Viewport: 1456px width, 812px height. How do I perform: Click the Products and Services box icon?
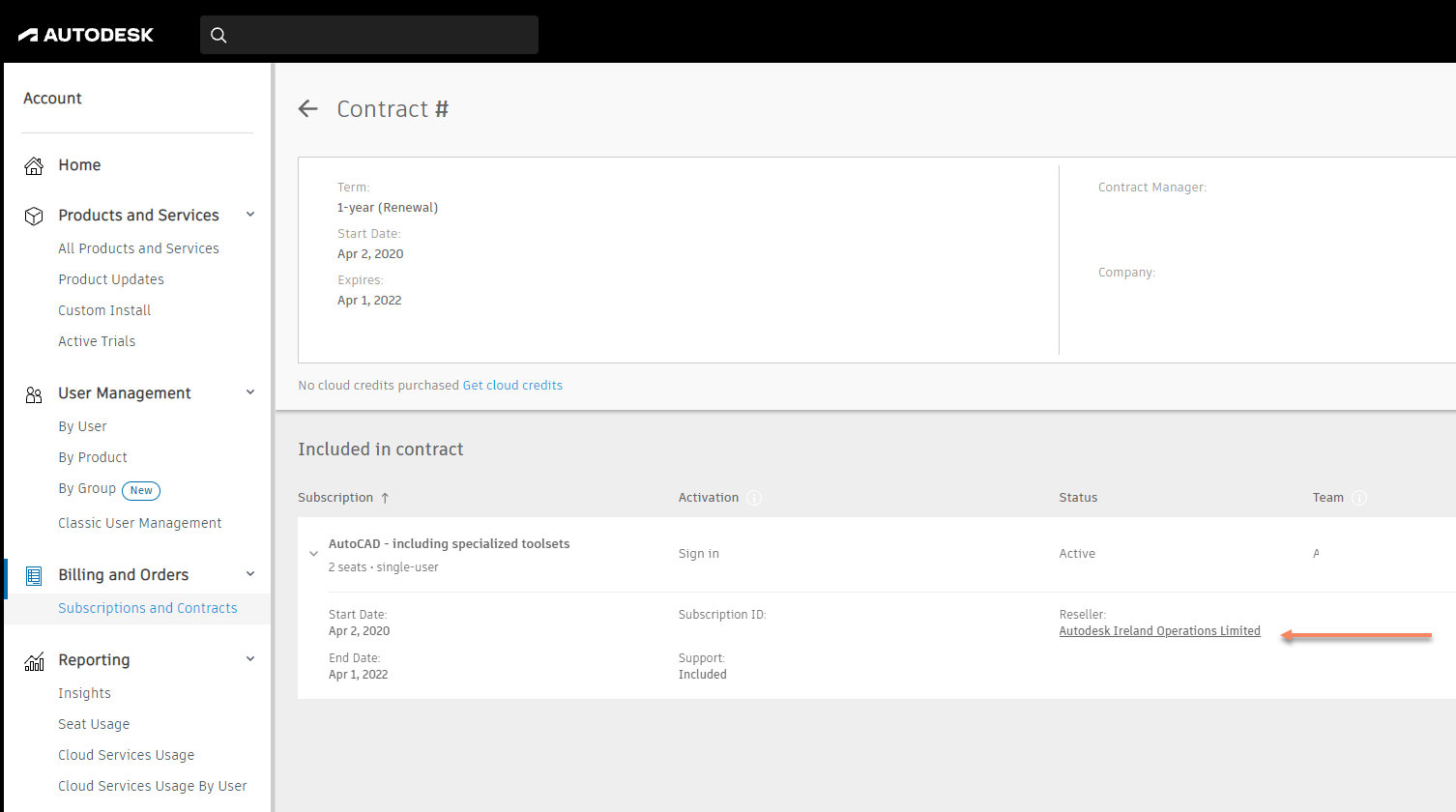34,215
